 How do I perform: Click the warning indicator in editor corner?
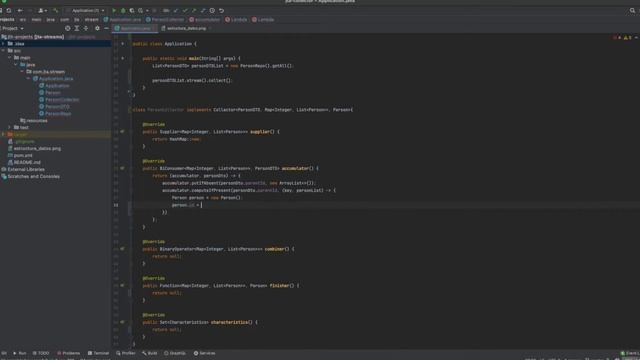click(627, 38)
